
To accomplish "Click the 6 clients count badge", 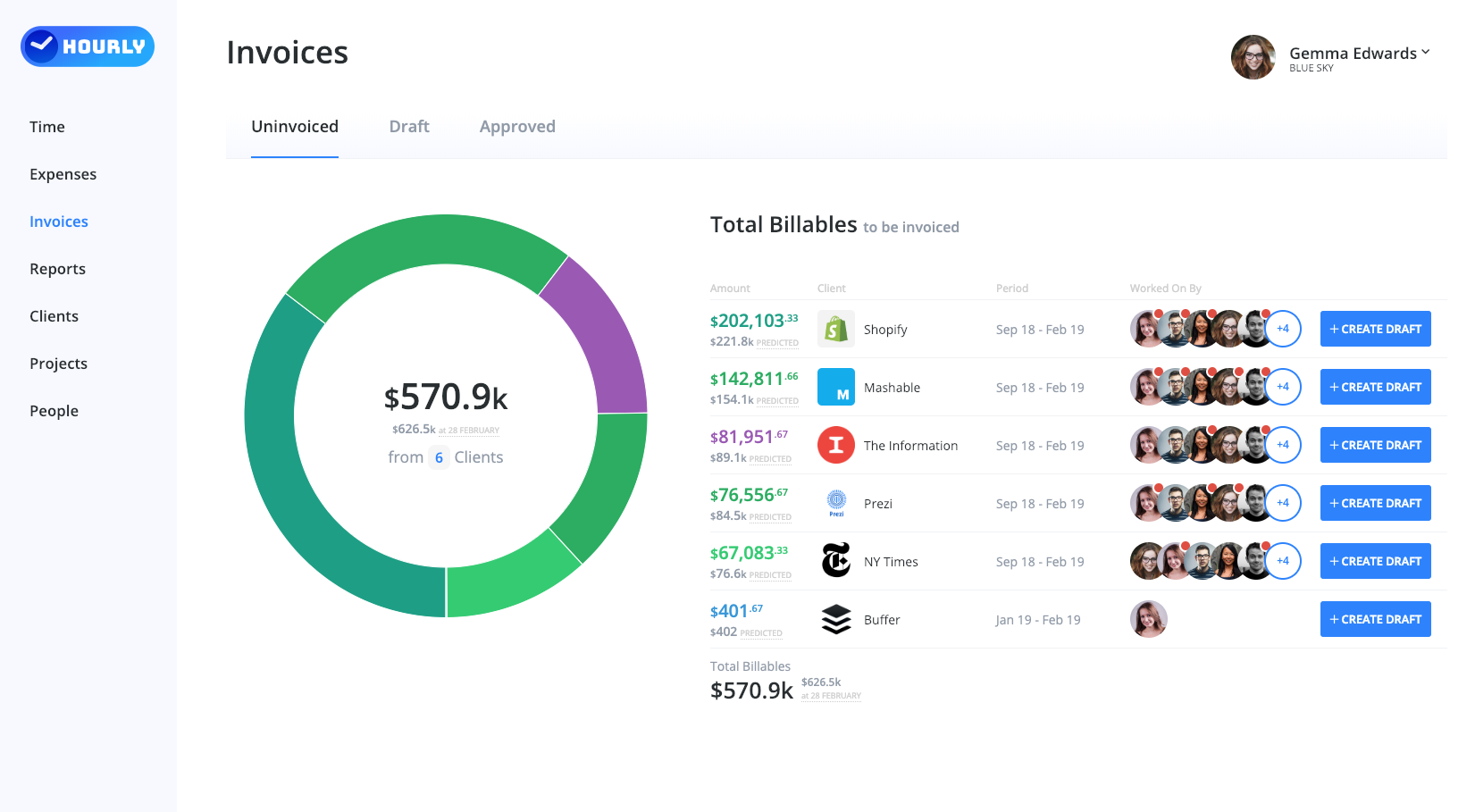I will click(x=439, y=457).
